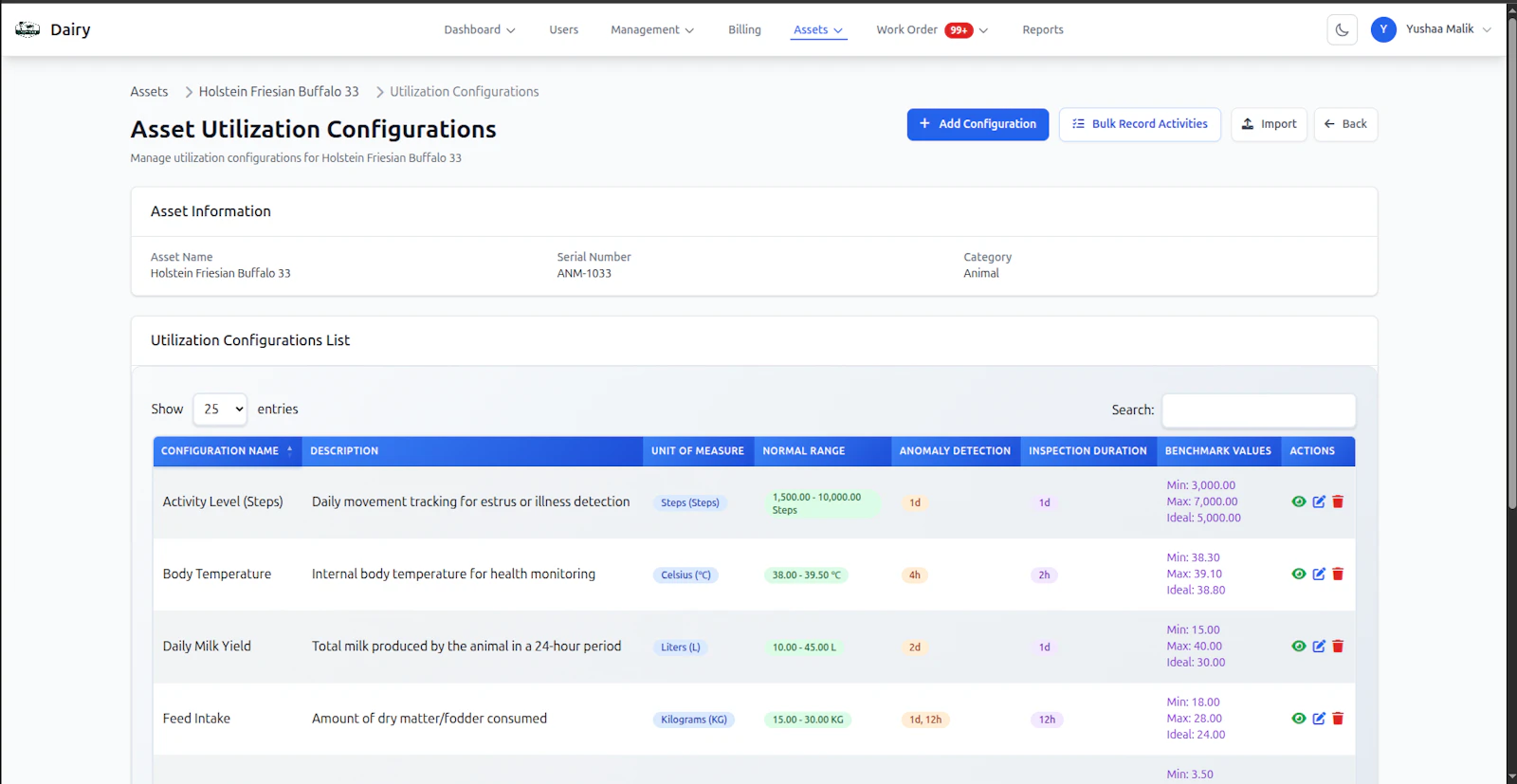The height and width of the screenshot is (784, 1517).
Task: Sort by Unit of Measure column
Action: pyautogui.click(x=698, y=451)
